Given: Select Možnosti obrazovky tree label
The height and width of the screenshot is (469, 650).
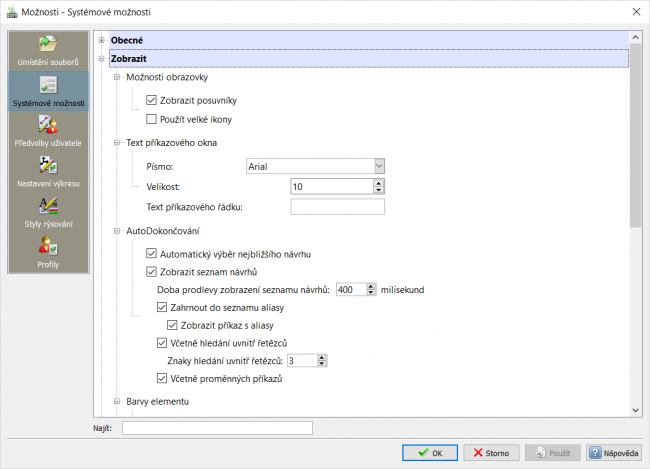Looking at the screenshot, I should [x=167, y=77].
